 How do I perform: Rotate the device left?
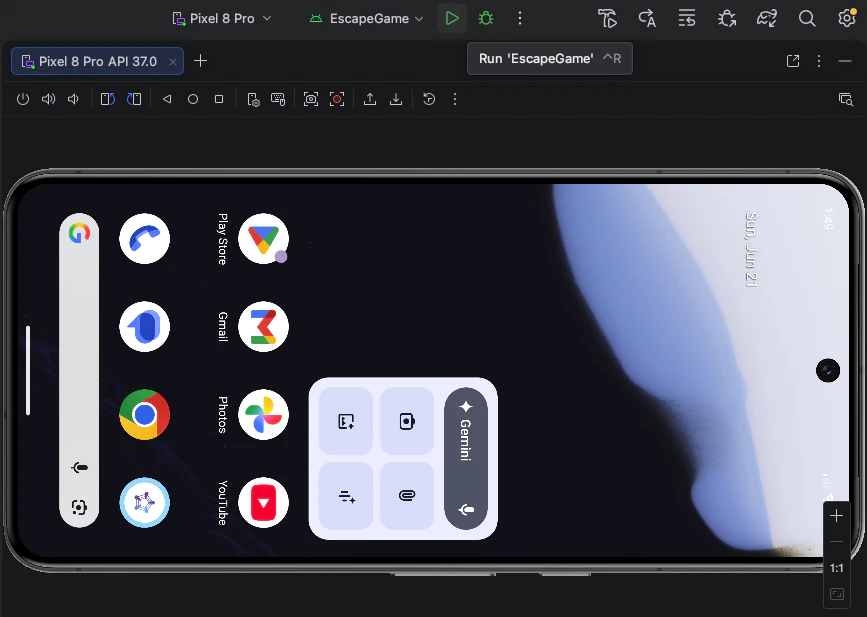[108, 99]
